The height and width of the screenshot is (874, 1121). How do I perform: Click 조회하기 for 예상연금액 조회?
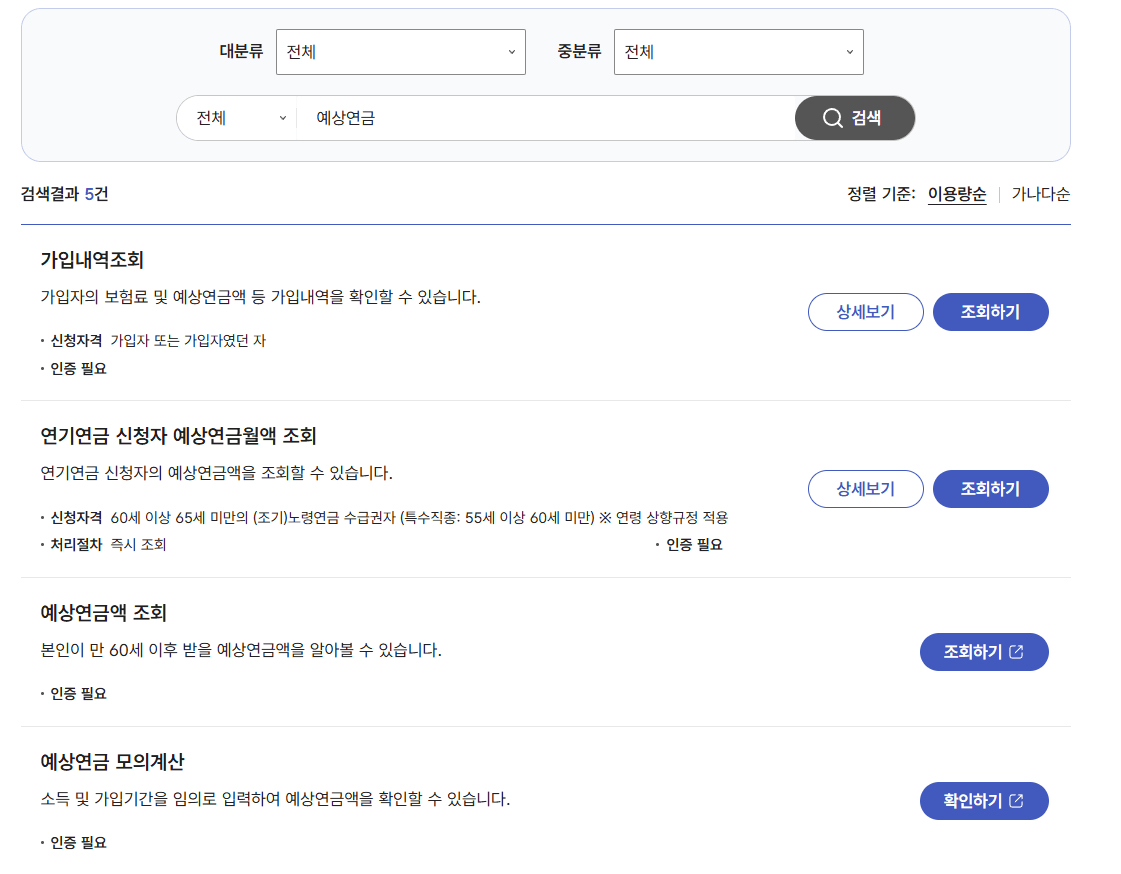[984, 651]
